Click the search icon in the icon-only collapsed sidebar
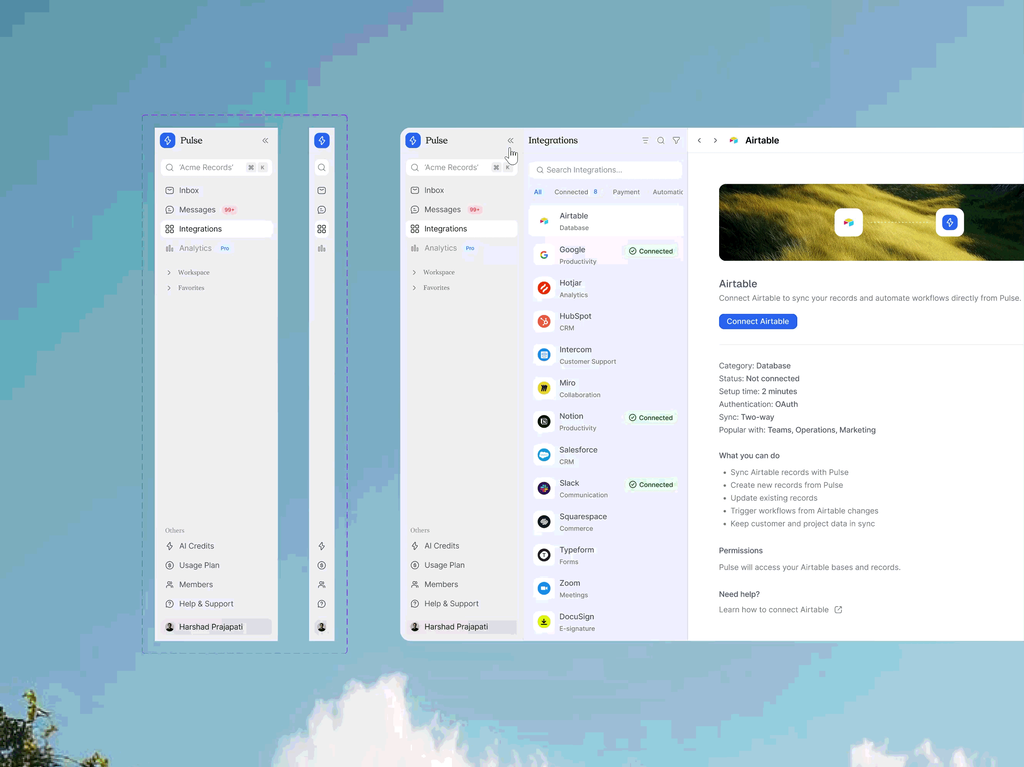This screenshot has width=1024, height=767. (321, 167)
